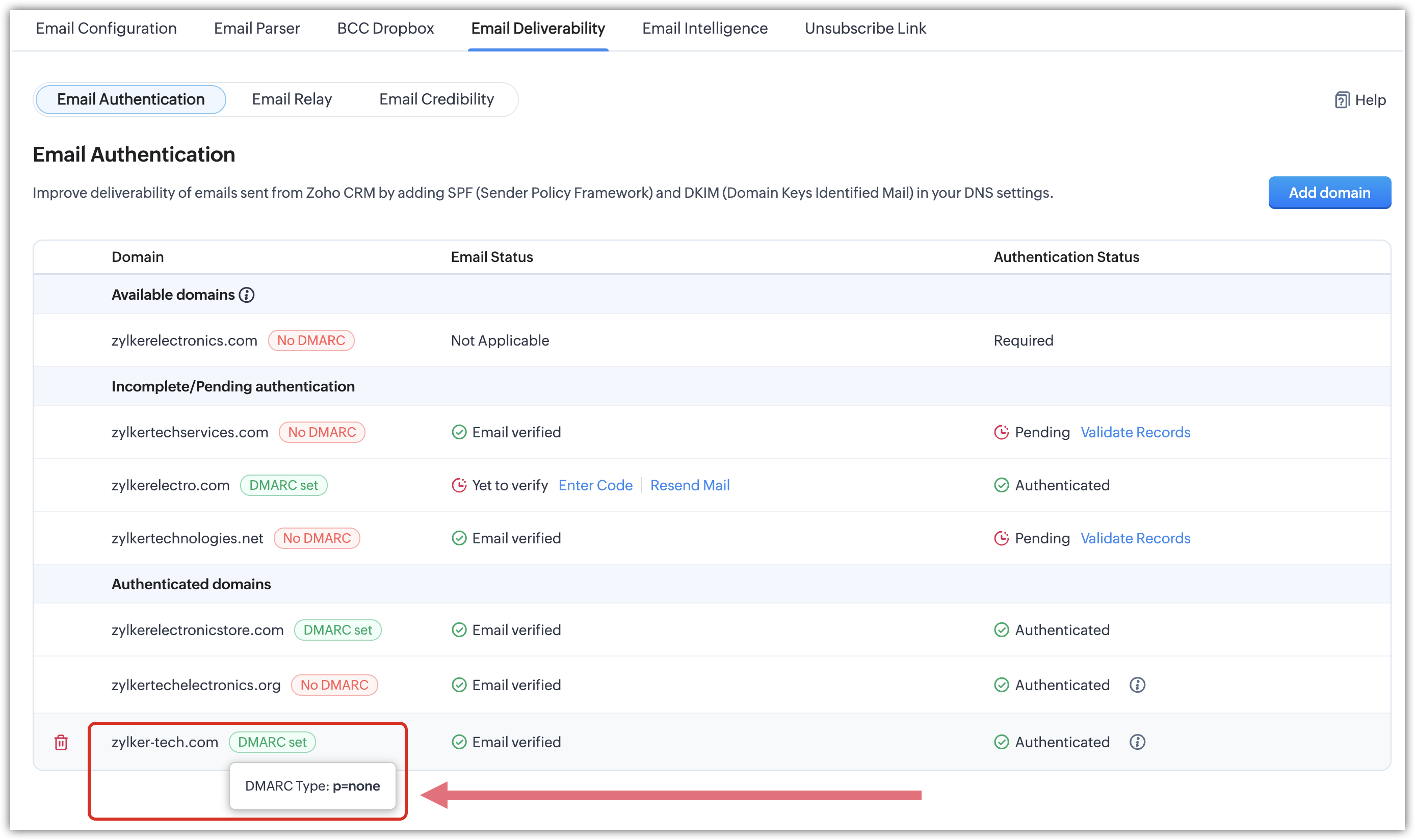Open Help via the help icon
Image resolution: width=1415 pixels, height=840 pixels.
coord(1342,100)
